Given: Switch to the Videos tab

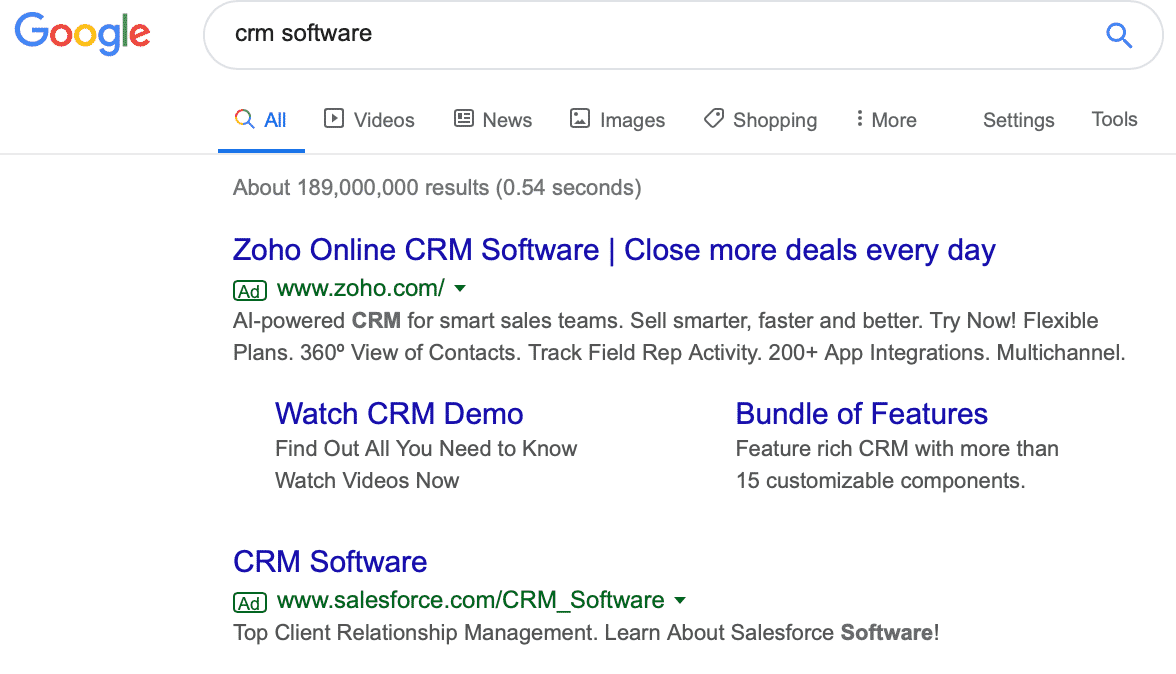Looking at the screenshot, I should point(369,120).
